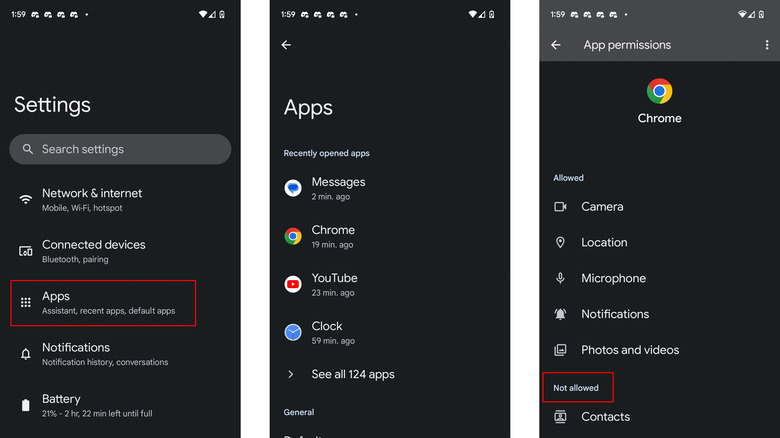
Task: Click the App permissions title
Action: pos(627,45)
